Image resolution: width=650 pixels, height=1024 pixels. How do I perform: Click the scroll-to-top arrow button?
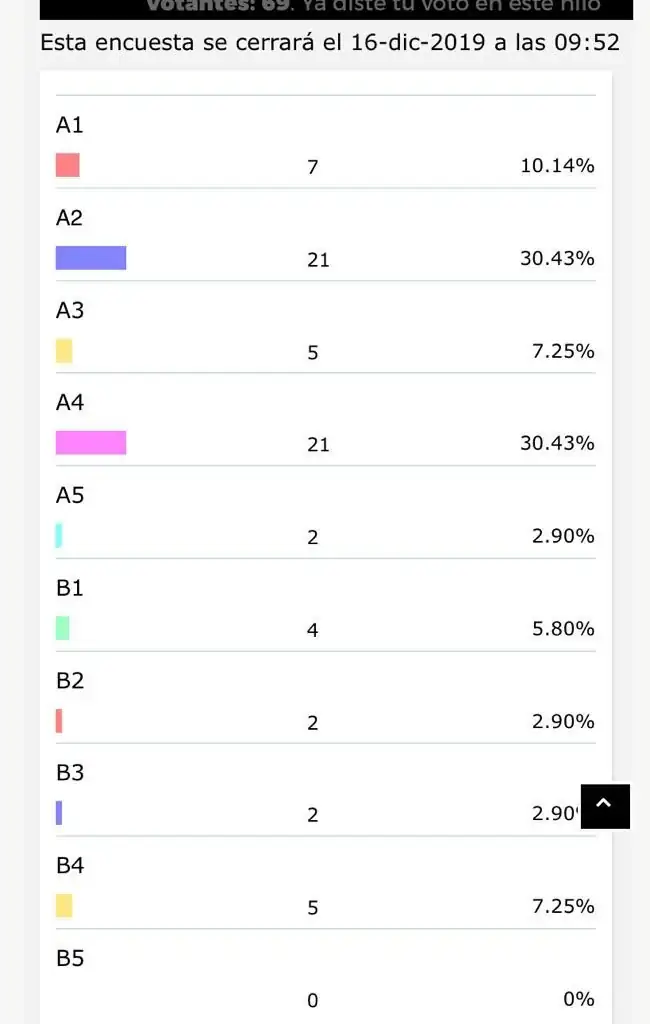coord(605,806)
